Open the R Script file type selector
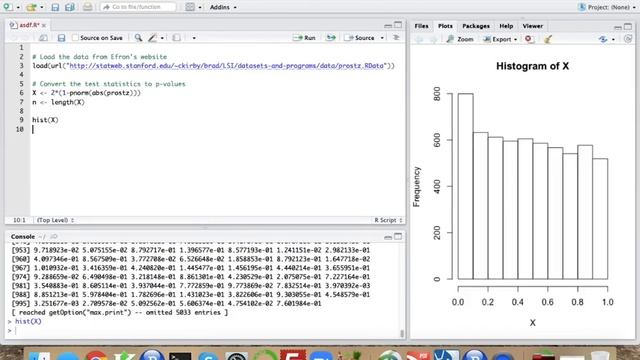640x360 pixels. (x=388, y=220)
